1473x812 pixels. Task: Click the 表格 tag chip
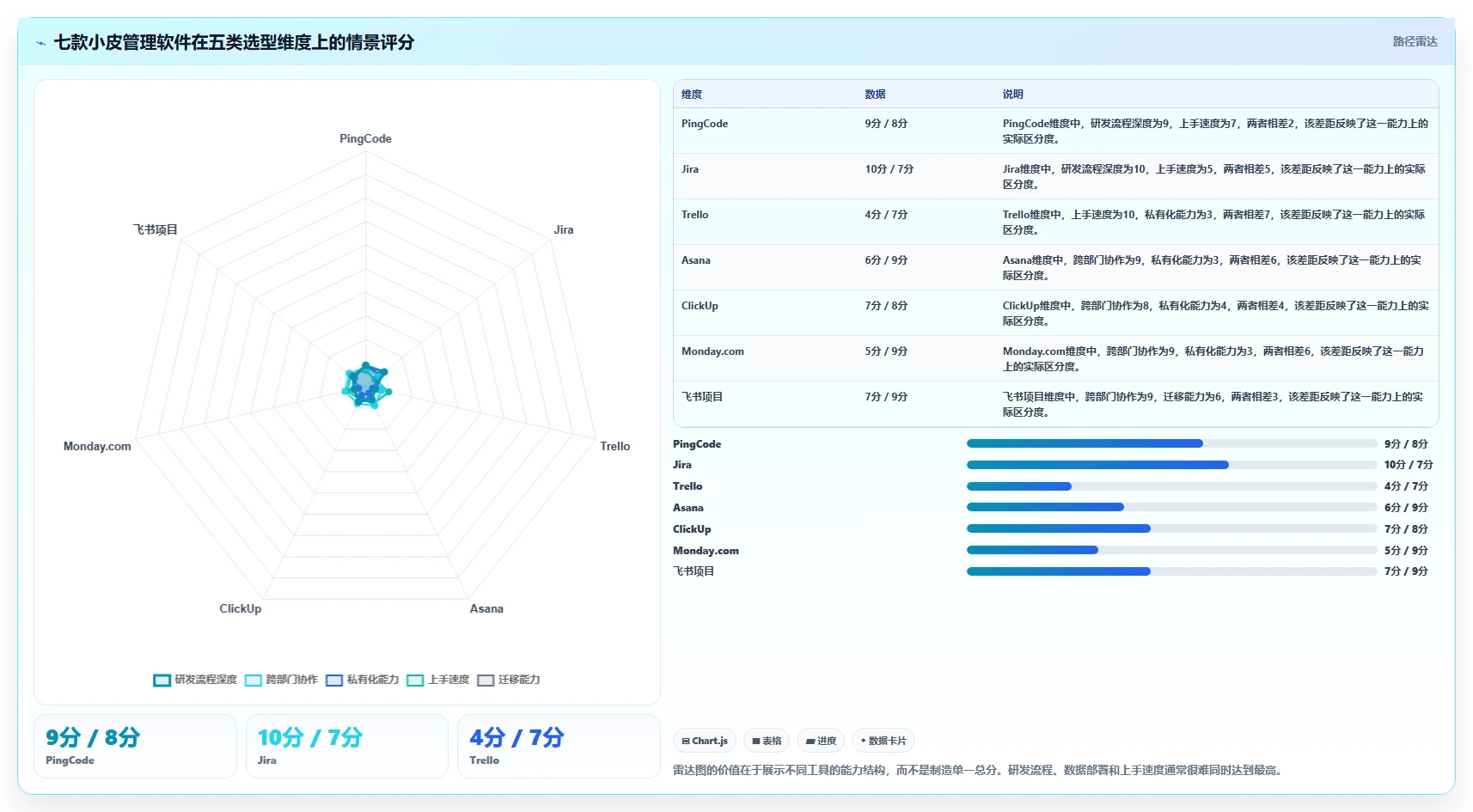[767, 741]
